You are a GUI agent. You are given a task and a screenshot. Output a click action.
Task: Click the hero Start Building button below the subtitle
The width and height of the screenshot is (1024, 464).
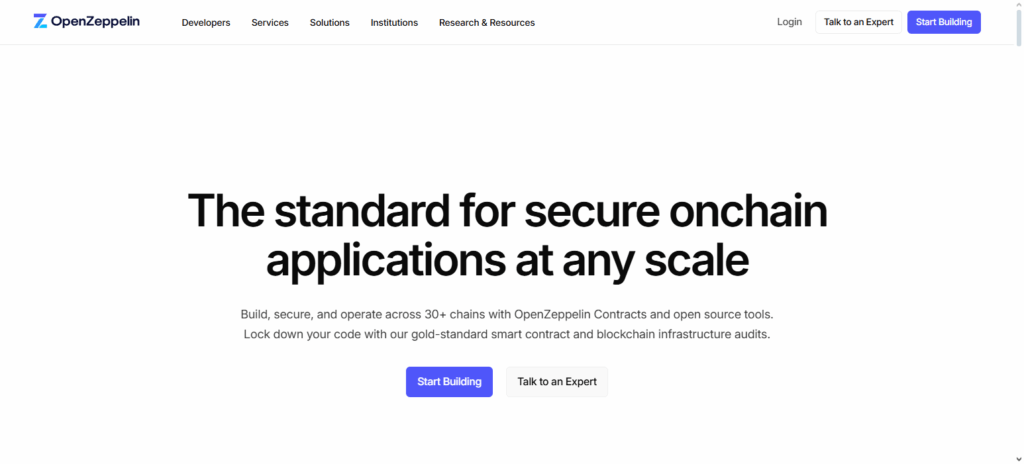[x=449, y=382]
